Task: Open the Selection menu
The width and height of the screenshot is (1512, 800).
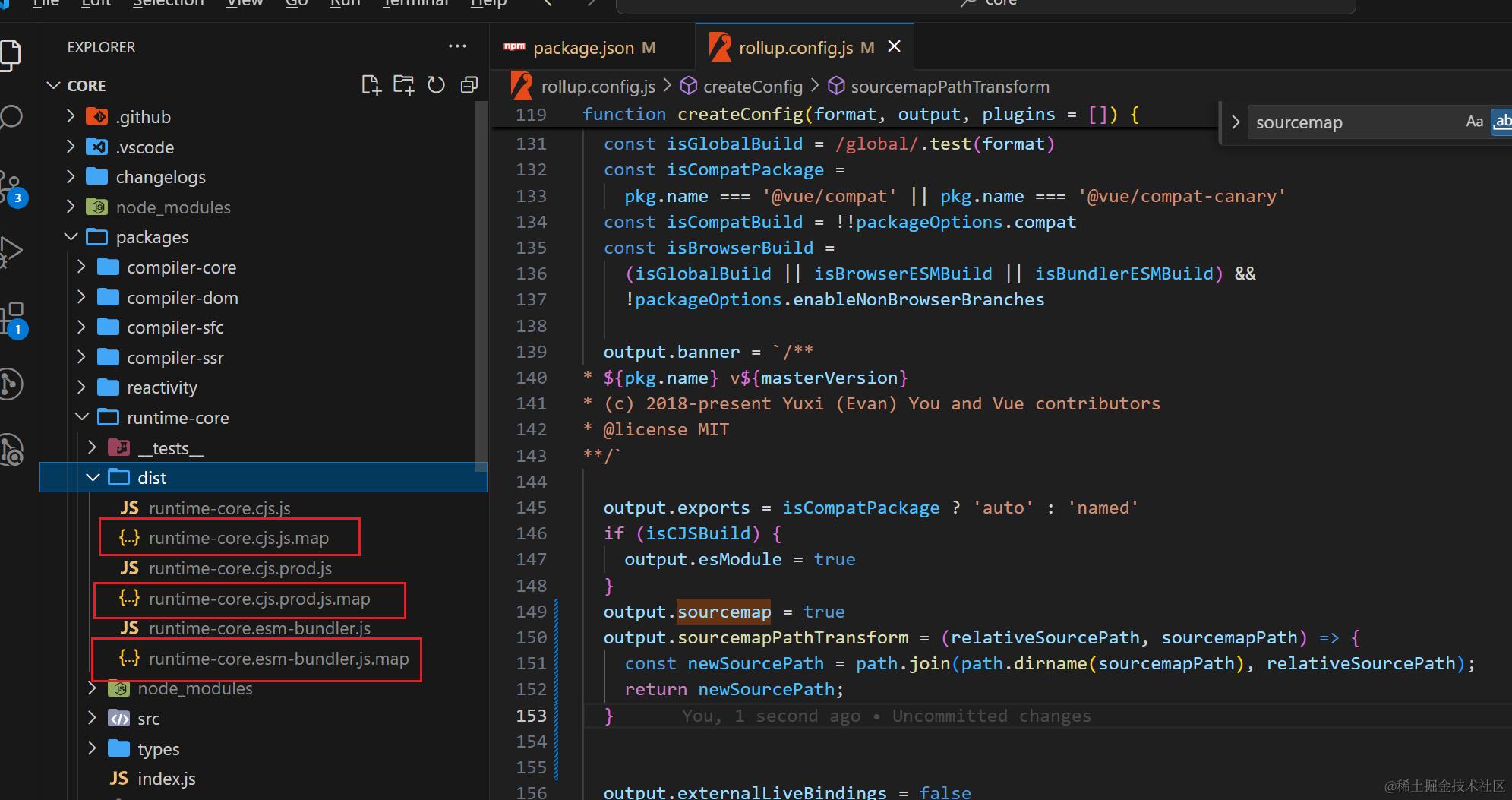Action: [169, 3]
